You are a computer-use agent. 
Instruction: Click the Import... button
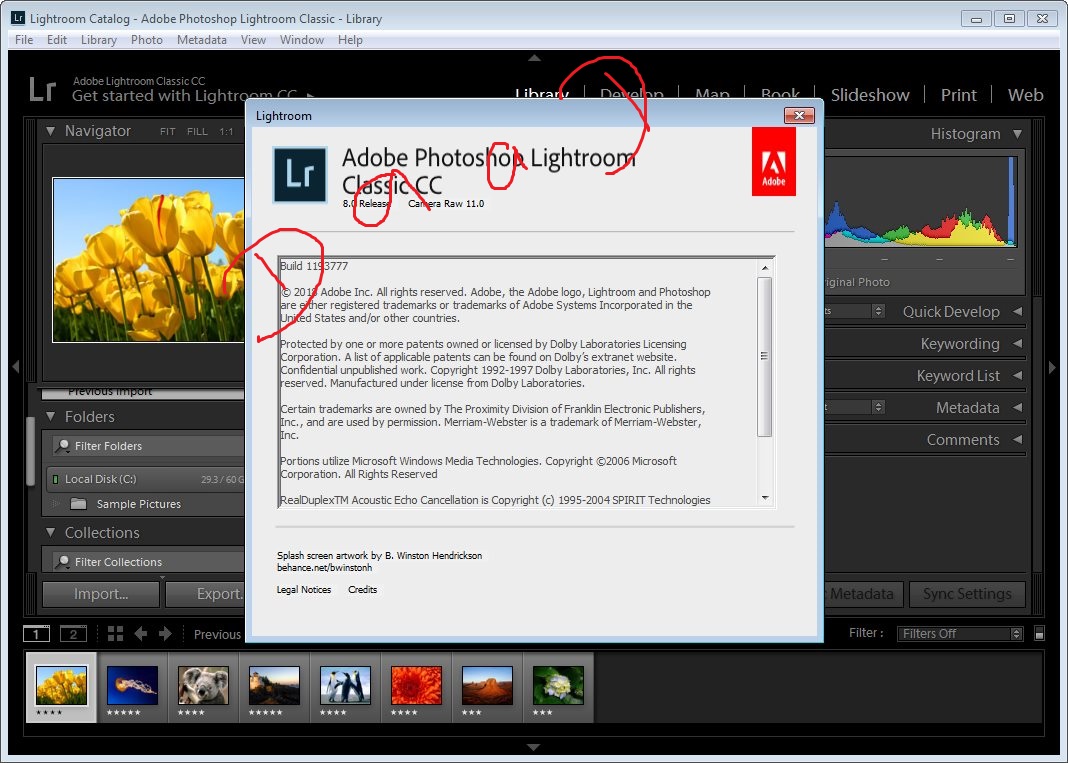pyautogui.click(x=101, y=594)
